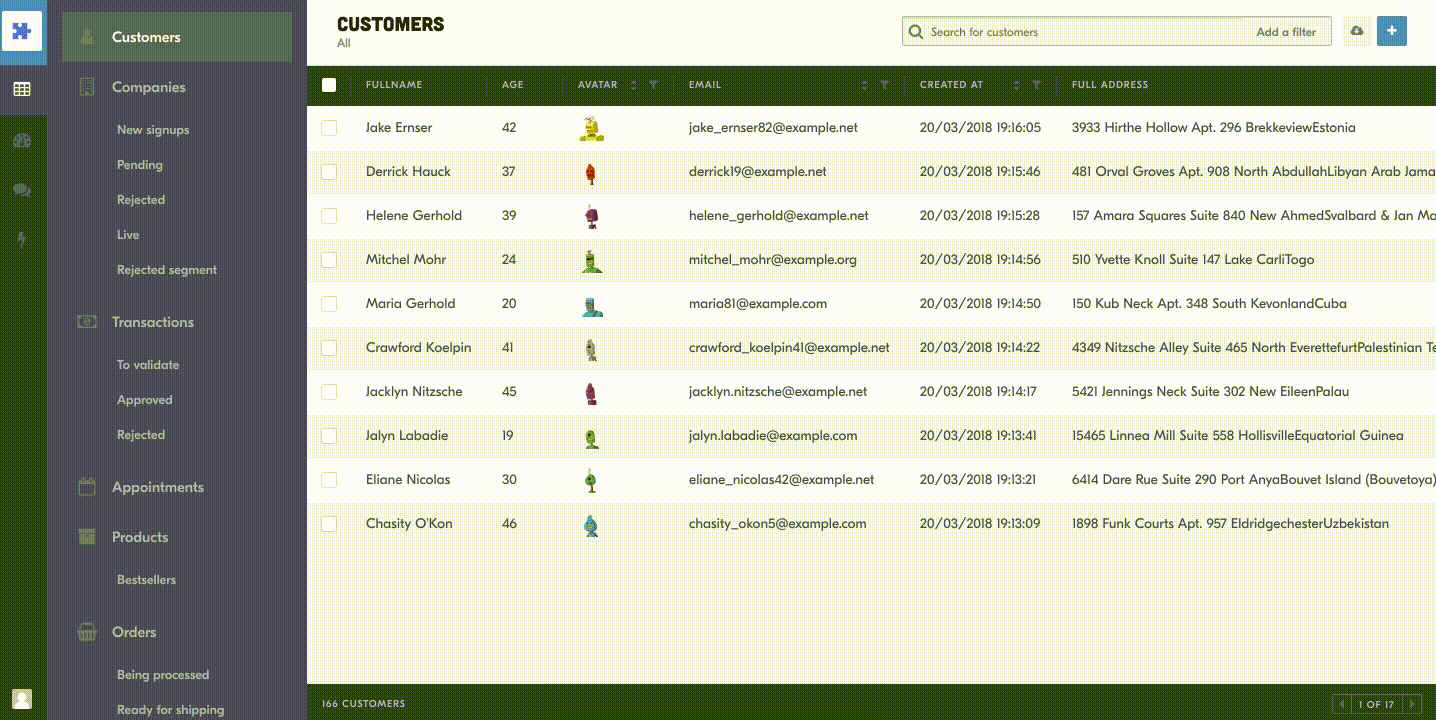Select Being processed under Orders
The width and height of the screenshot is (1436, 720).
point(163,675)
